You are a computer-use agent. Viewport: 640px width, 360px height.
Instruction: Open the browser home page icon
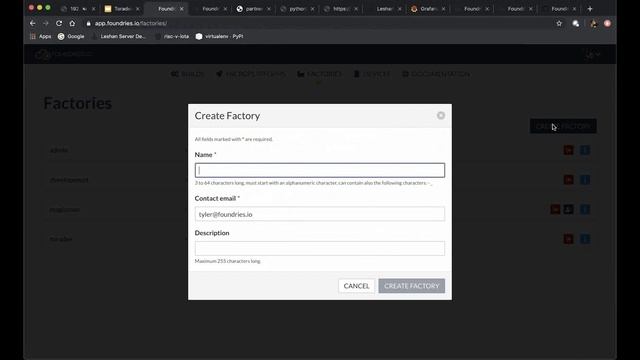click(72, 23)
